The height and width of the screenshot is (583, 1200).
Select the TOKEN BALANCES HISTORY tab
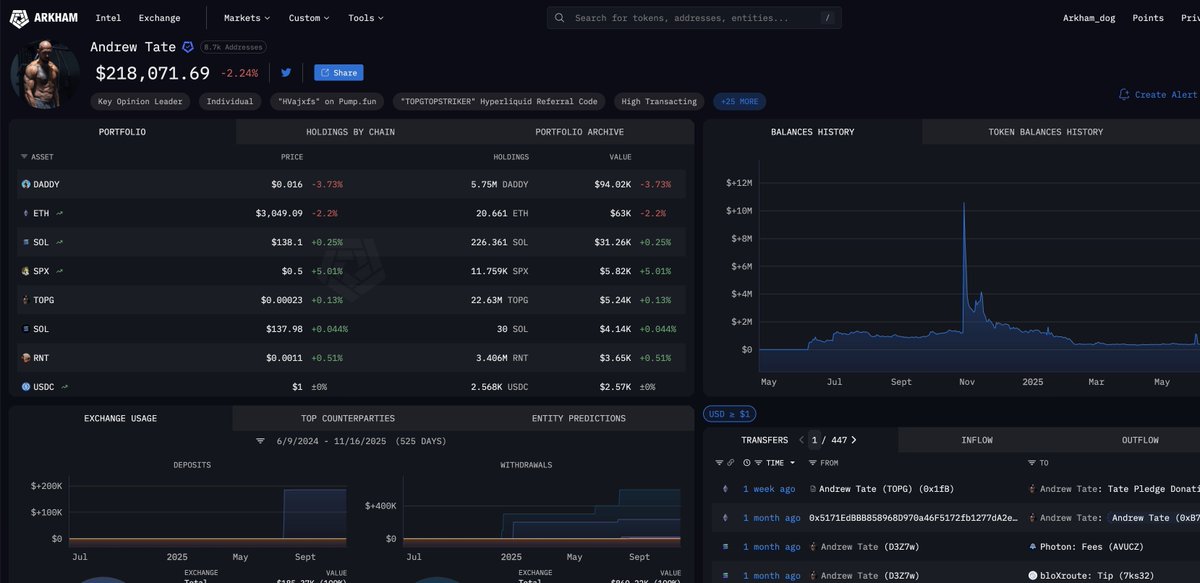click(1045, 132)
